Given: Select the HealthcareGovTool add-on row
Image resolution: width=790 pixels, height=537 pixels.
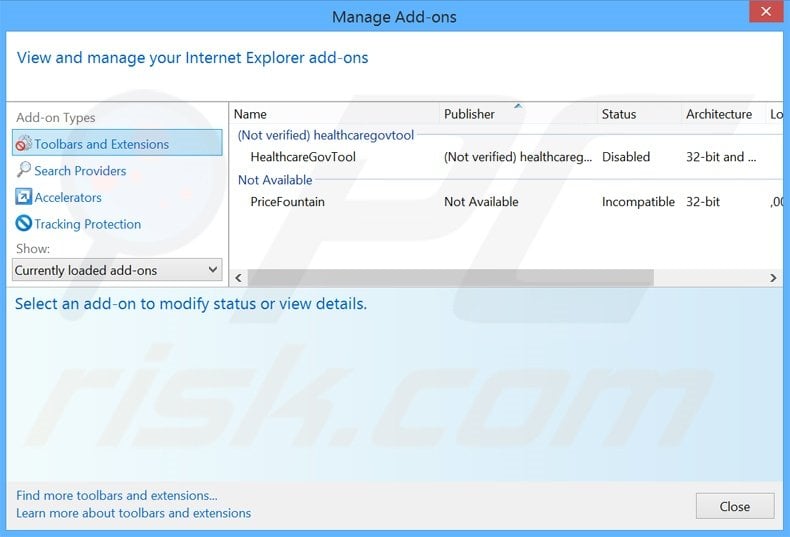Looking at the screenshot, I should [x=506, y=157].
